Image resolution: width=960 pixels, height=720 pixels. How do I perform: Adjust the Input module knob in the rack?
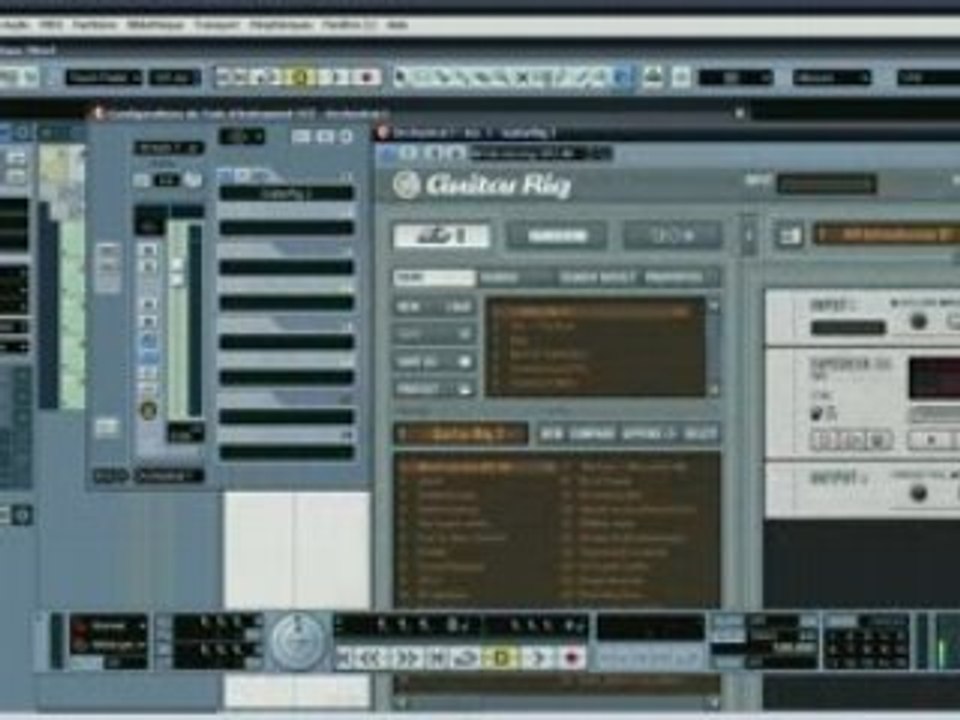click(918, 322)
